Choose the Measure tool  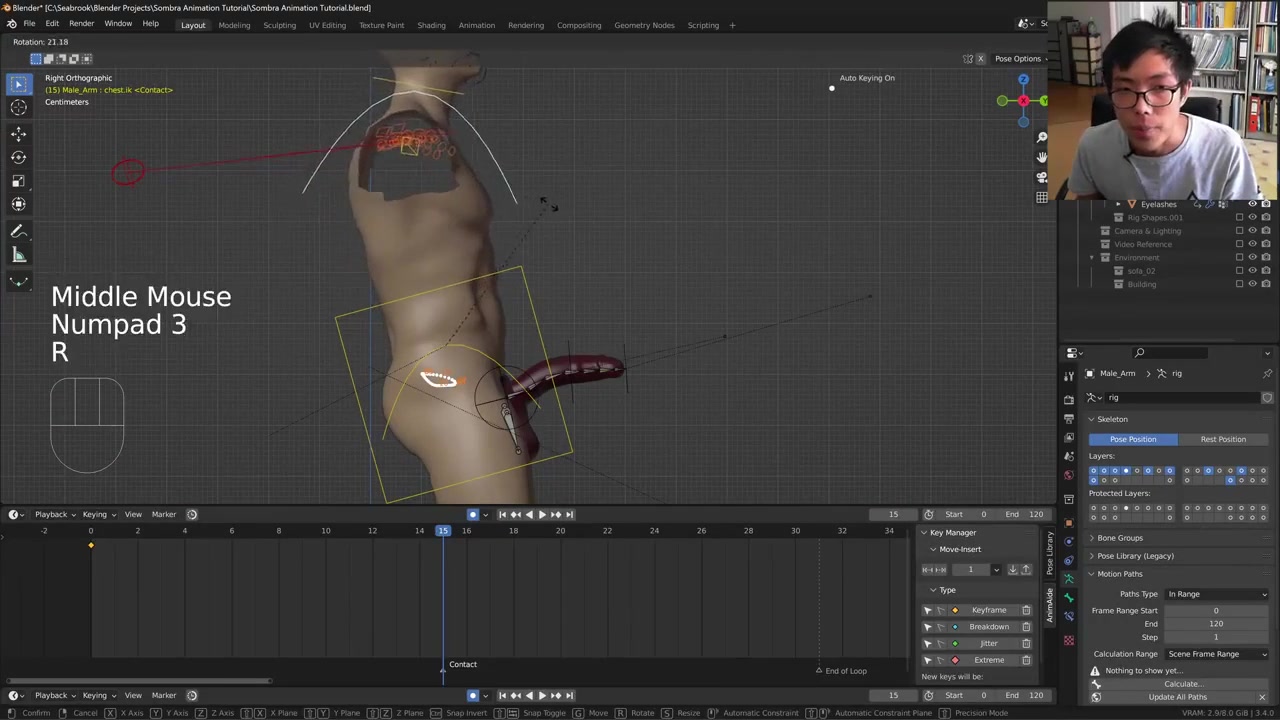tap(18, 256)
